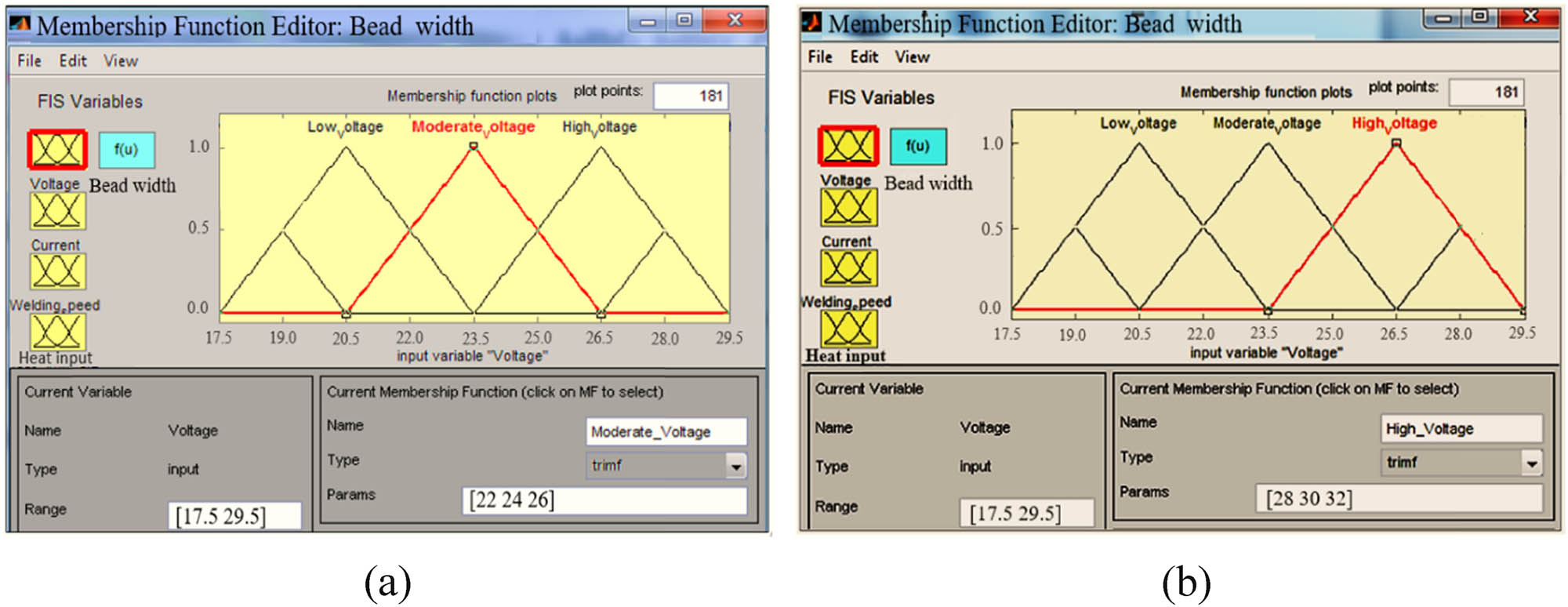Click f(u) output icon in left window (a)
Viewport: 1568px width, 607px height.
click(x=126, y=150)
